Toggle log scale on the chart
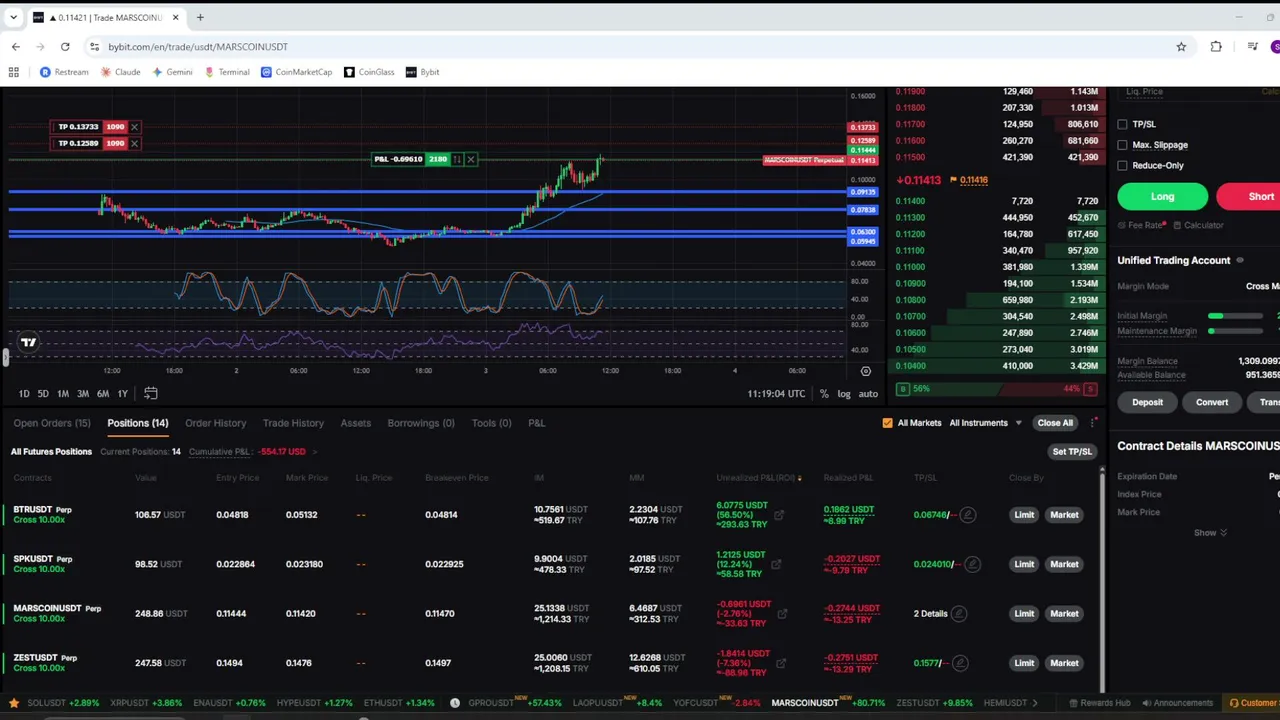 tap(844, 394)
